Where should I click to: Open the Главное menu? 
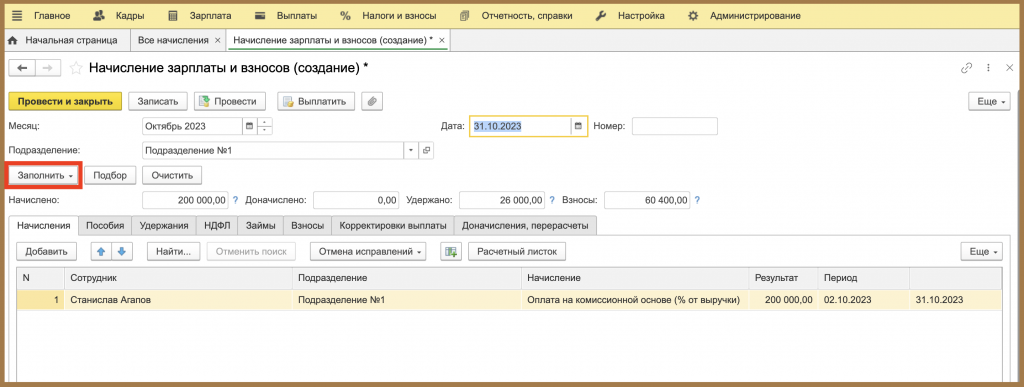(x=52, y=16)
